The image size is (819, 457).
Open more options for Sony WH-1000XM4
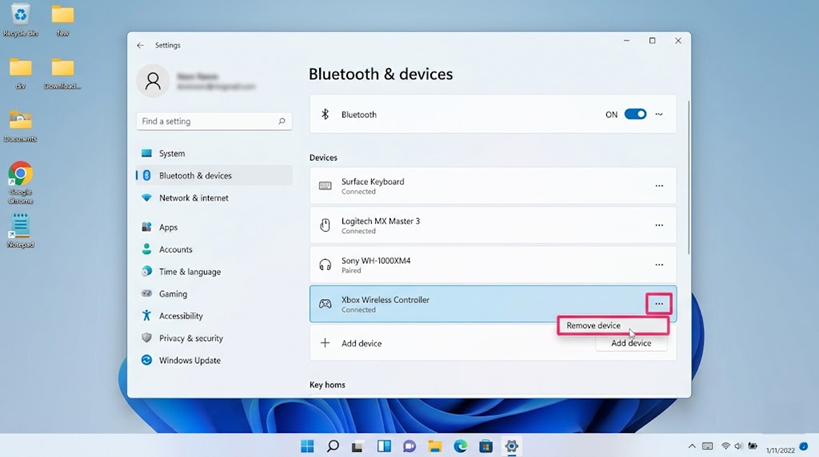pyautogui.click(x=659, y=265)
